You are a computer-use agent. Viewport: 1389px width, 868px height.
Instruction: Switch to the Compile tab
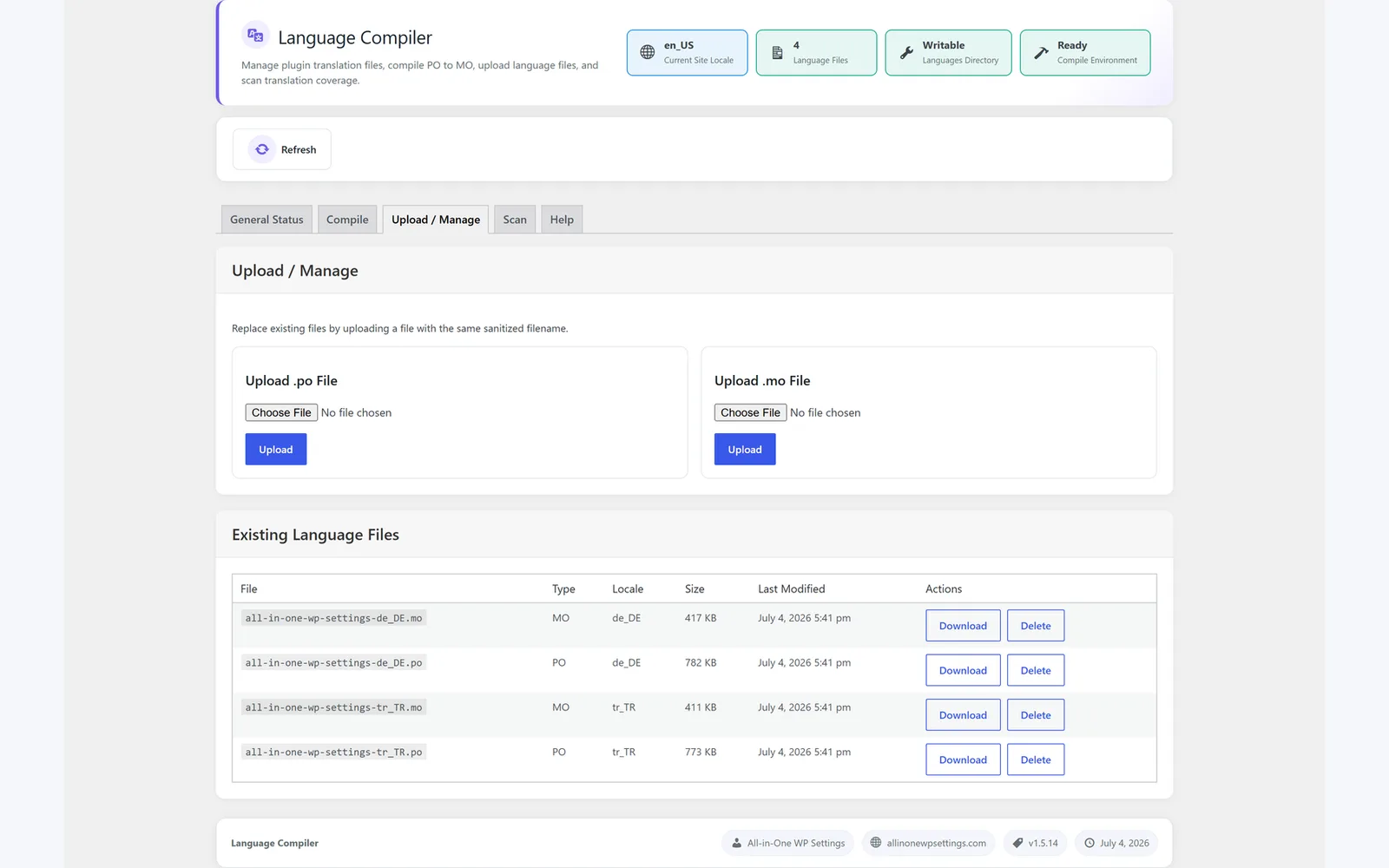347,220
